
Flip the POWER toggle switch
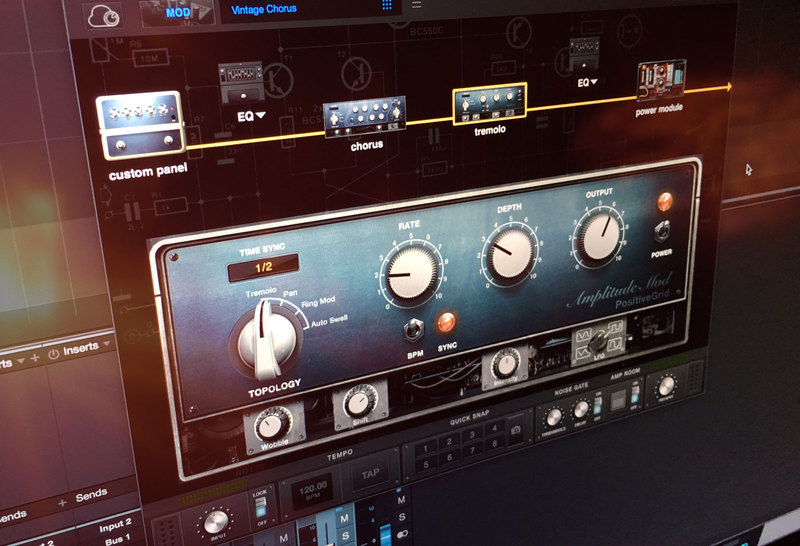click(662, 231)
